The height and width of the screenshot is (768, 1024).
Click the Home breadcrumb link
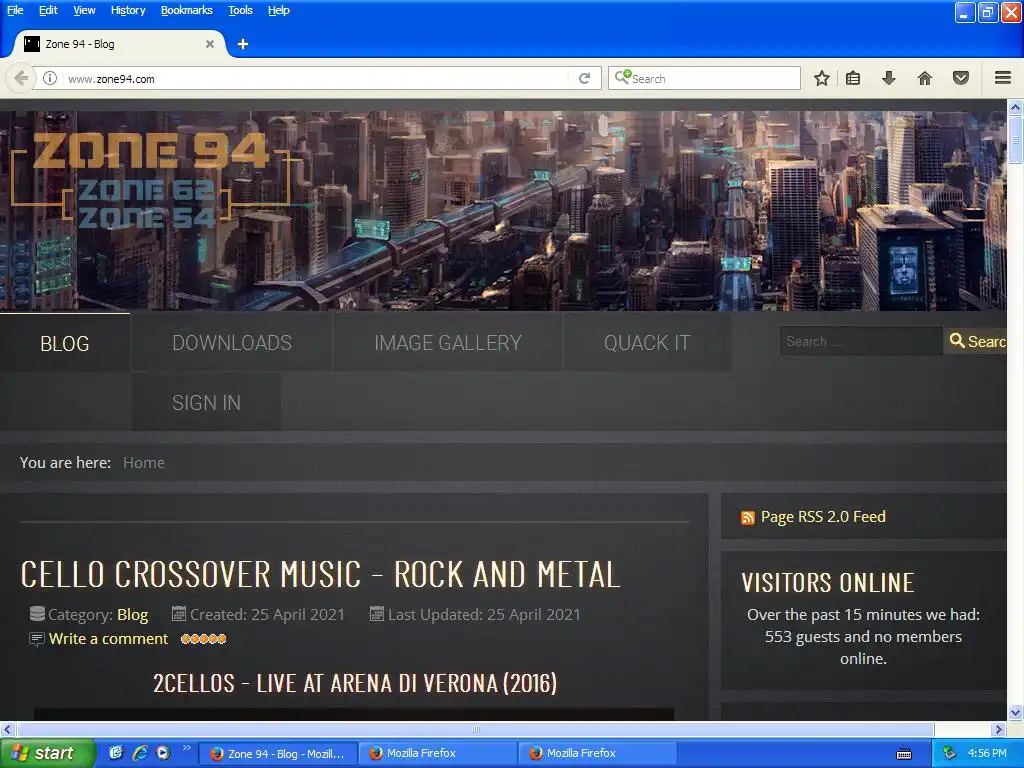[144, 462]
